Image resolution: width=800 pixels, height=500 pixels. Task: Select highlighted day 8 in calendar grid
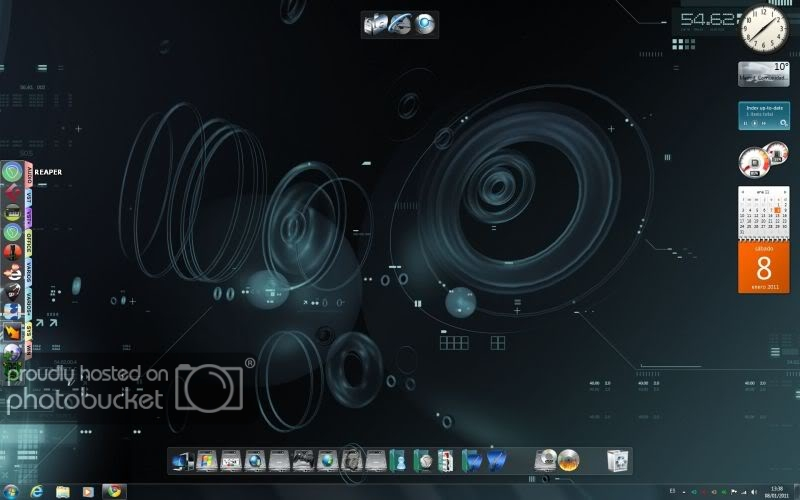tap(778, 210)
